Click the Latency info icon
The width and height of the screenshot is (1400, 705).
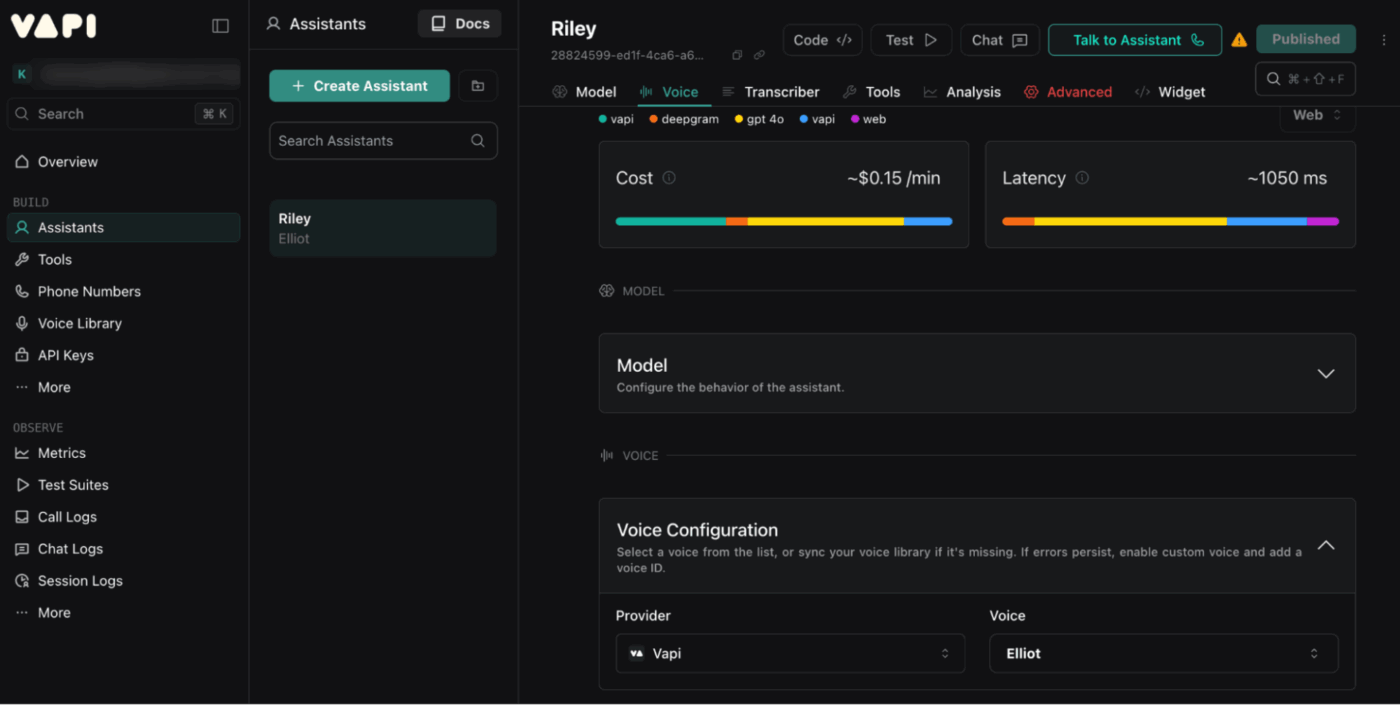(x=1082, y=178)
